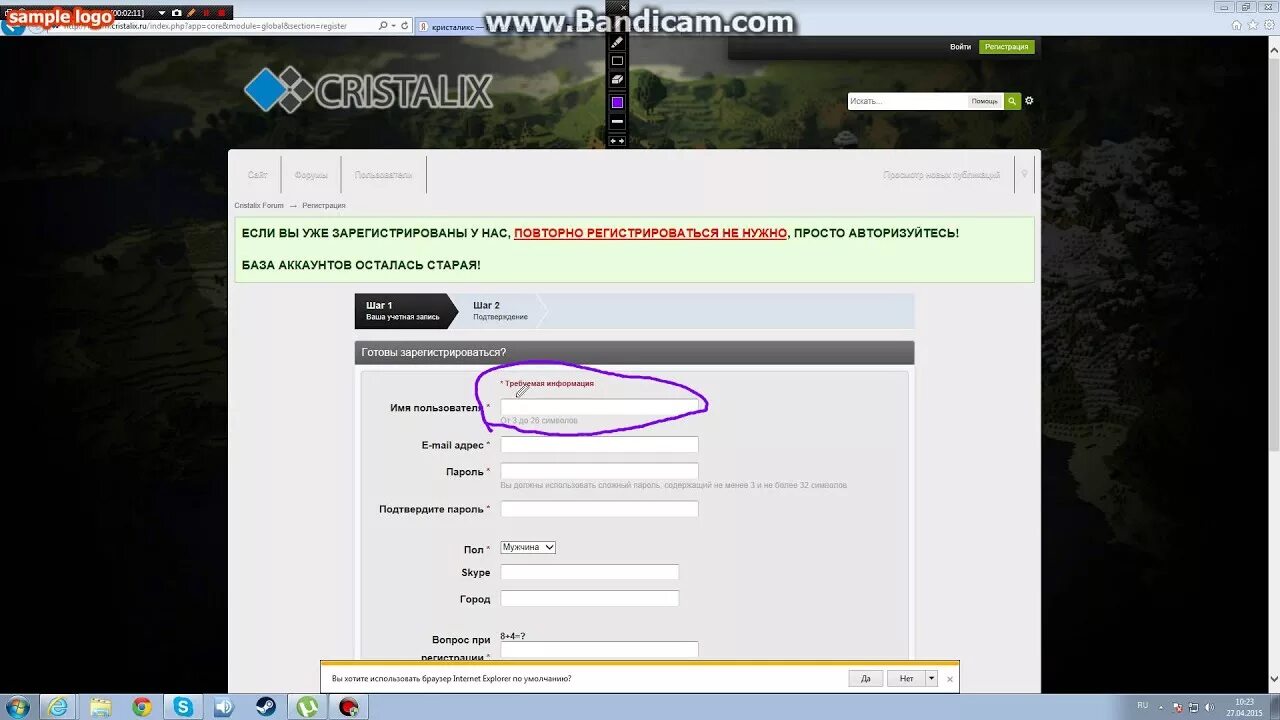Click the Пароль input field

pyautogui.click(x=599, y=471)
